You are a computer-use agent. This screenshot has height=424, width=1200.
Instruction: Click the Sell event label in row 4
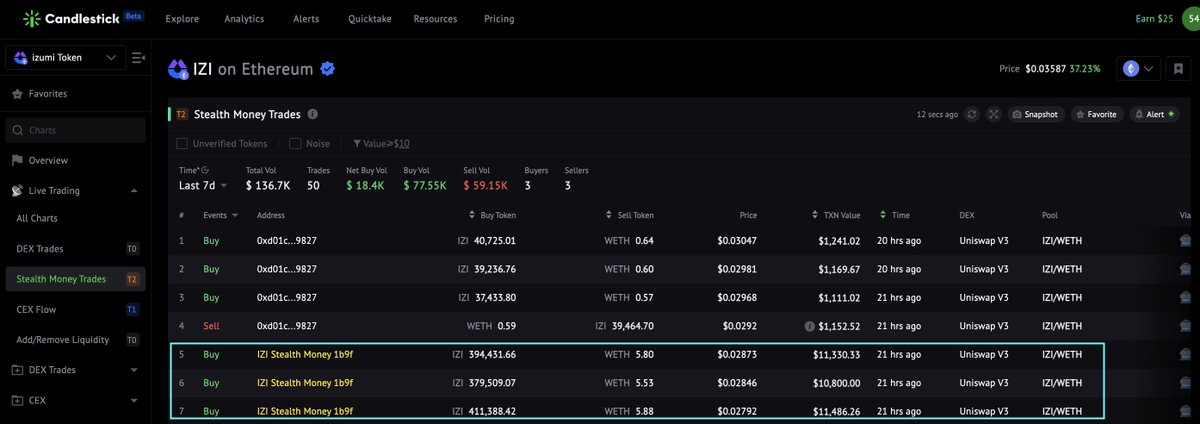211,326
